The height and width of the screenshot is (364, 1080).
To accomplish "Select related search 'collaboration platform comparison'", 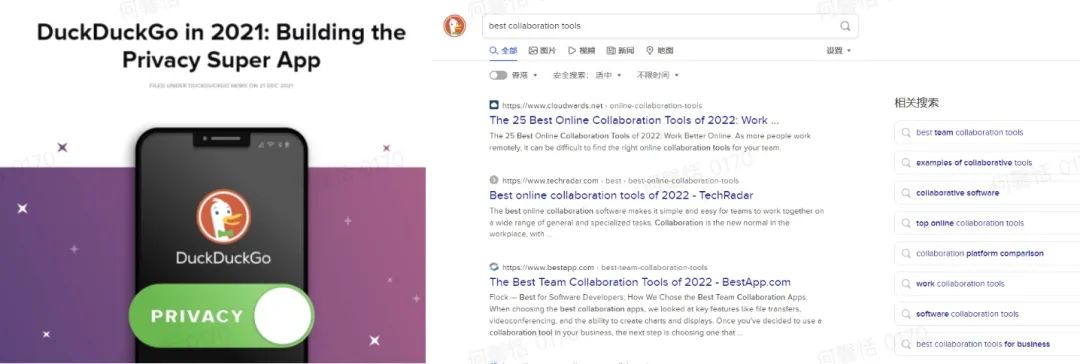I will (x=987, y=254).
